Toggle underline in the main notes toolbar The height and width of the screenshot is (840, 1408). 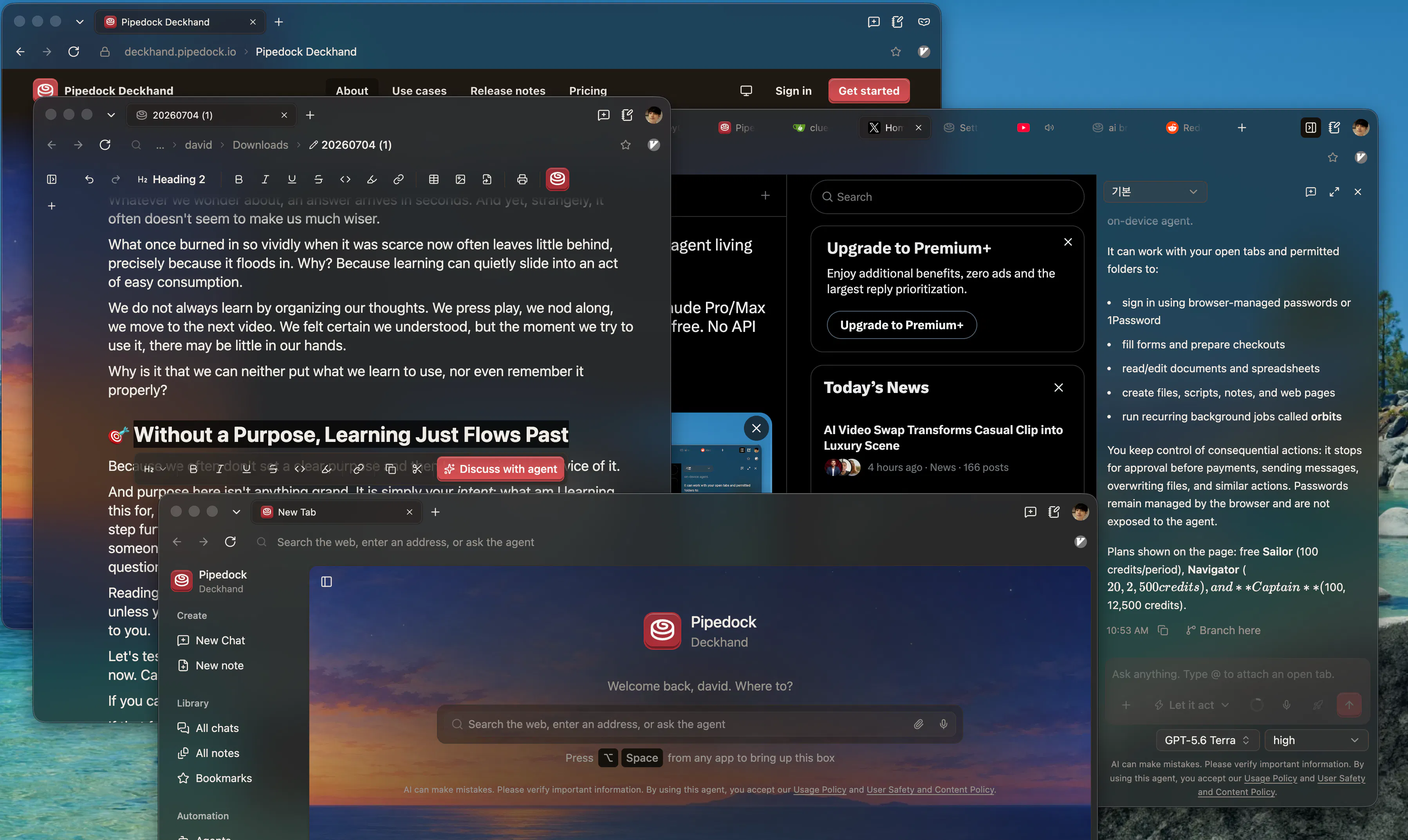pyautogui.click(x=292, y=179)
